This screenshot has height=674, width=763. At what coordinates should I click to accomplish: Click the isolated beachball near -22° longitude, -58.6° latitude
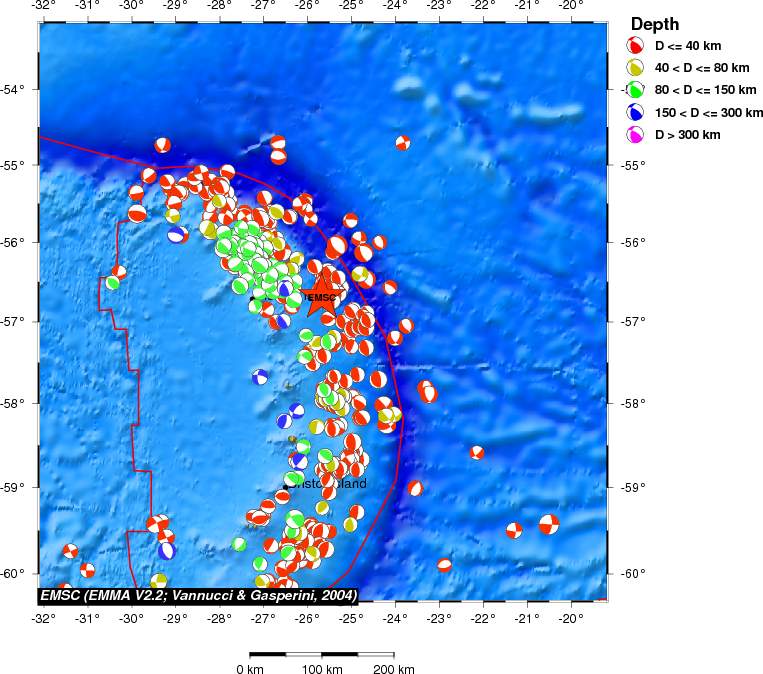pos(477,452)
